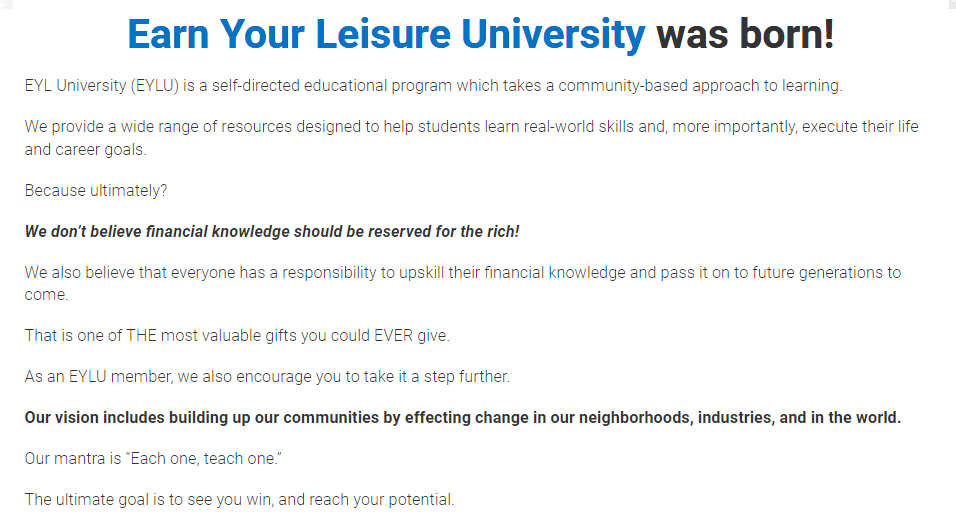Click the "was born!" heading text
The width and height of the screenshot is (956, 520).
744,35
